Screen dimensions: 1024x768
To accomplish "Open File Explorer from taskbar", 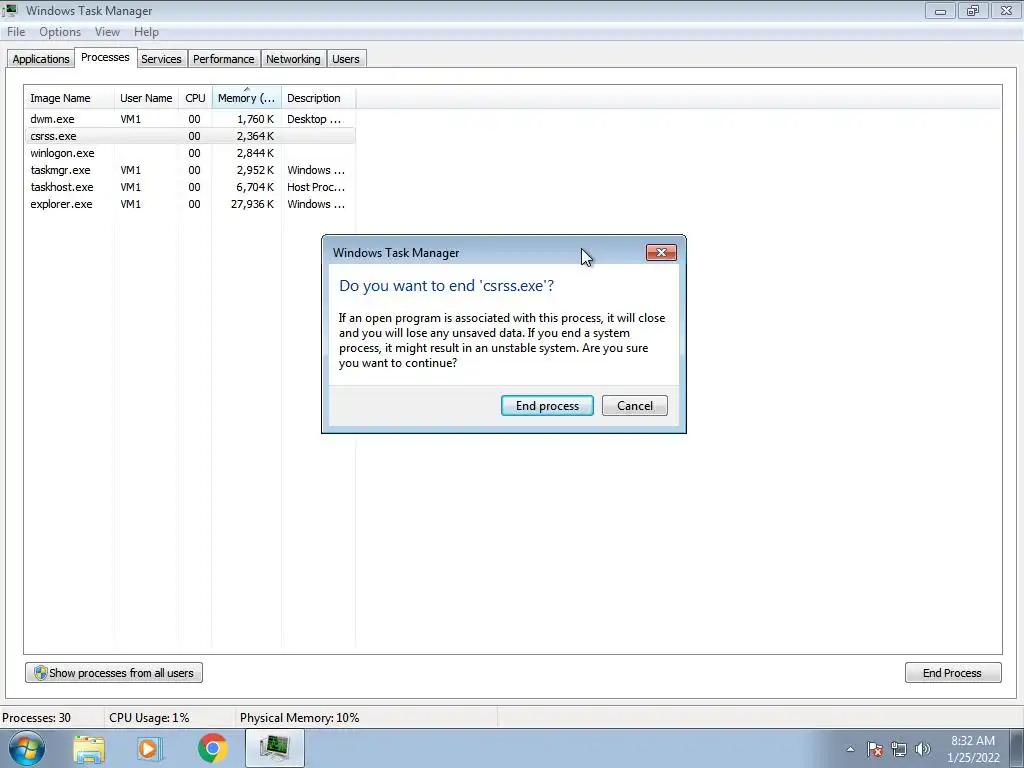I will pos(89,748).
